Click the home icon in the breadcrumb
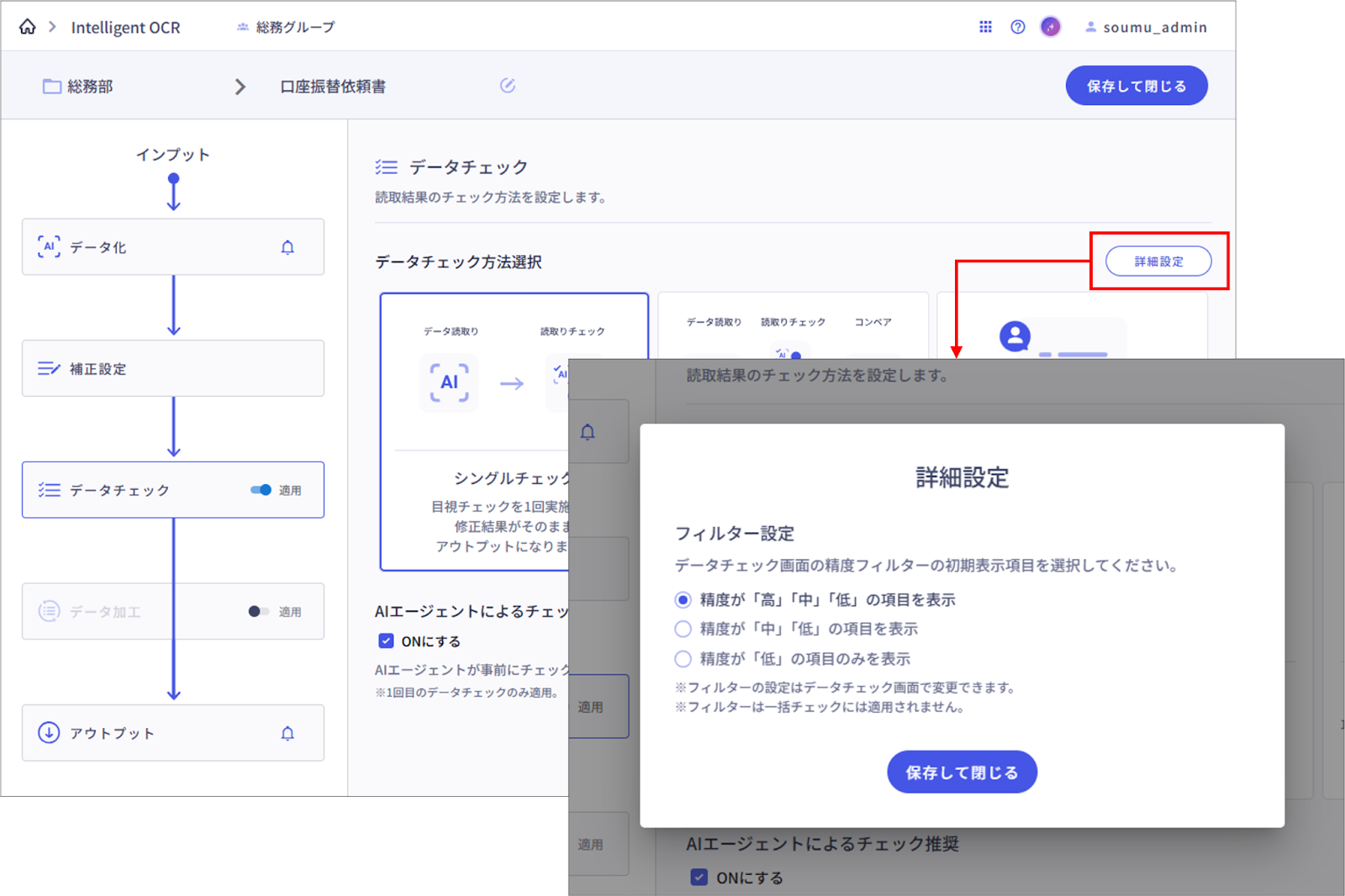Screen dimensions: 1345x896 pyautogui.click(x=28, y=26)
